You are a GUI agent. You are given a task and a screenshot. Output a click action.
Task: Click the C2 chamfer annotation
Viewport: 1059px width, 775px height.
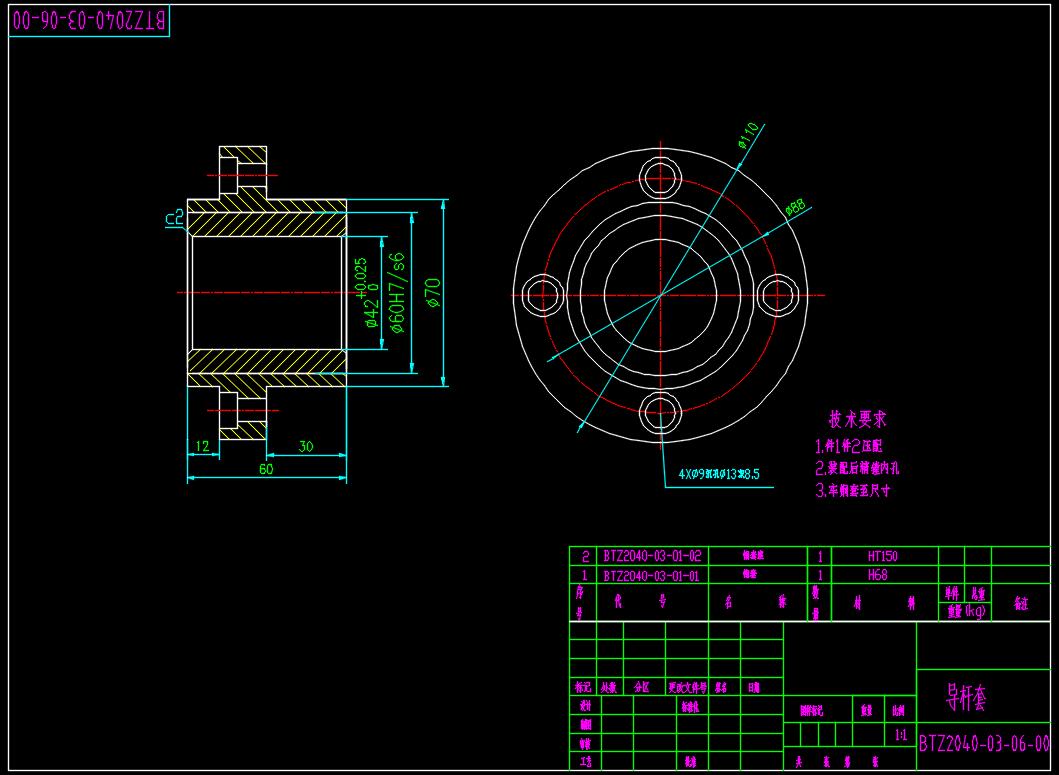pyautogui.click(x=173, y=216)
